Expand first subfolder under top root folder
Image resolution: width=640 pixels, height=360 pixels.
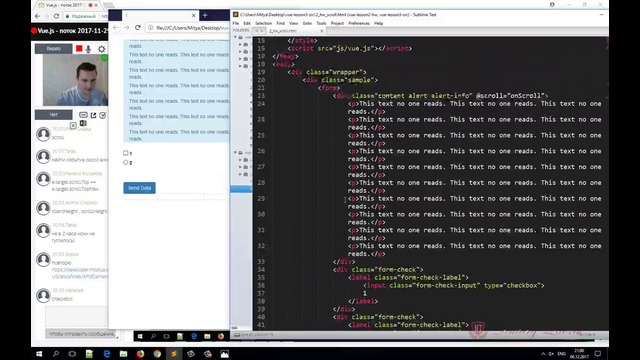(240, 44)
